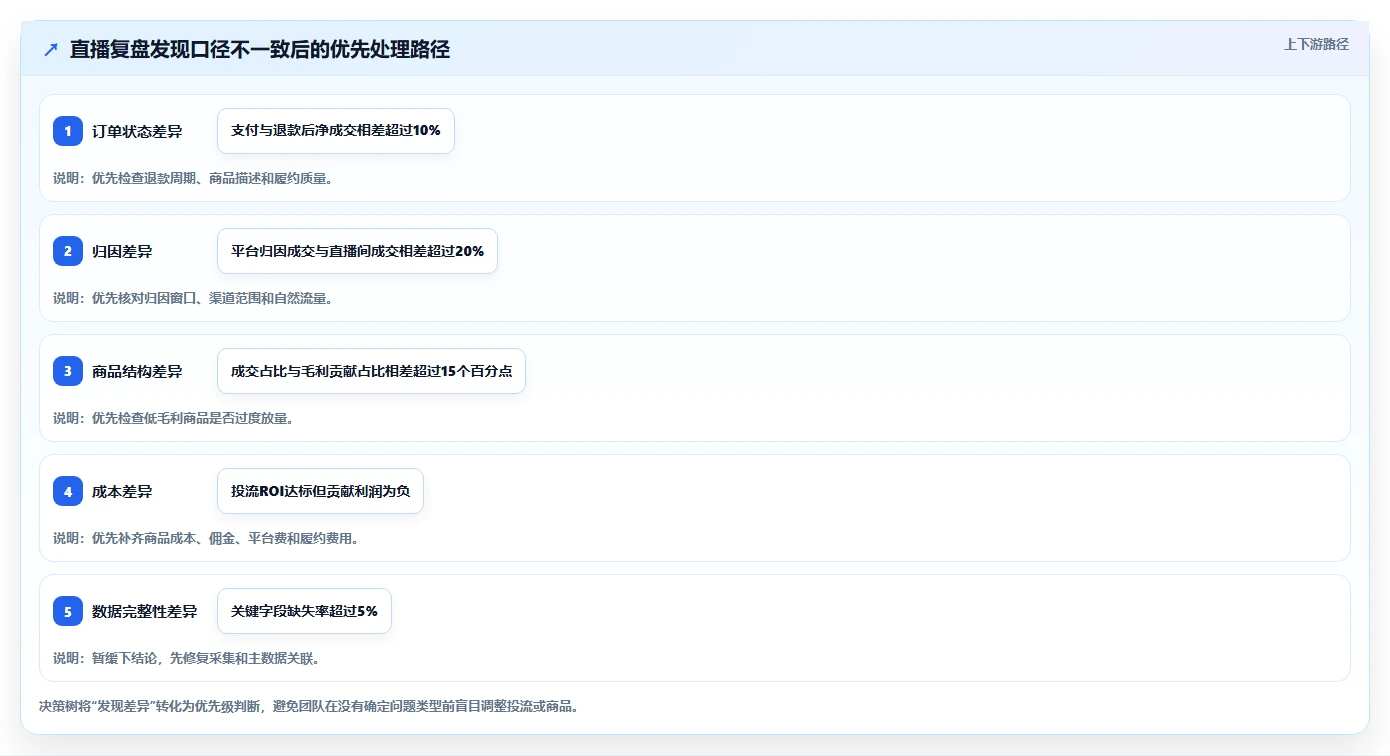Click the 支付与退款后净成交相差超过10% condition chip
1390x756 pixels.
(336, 131)
